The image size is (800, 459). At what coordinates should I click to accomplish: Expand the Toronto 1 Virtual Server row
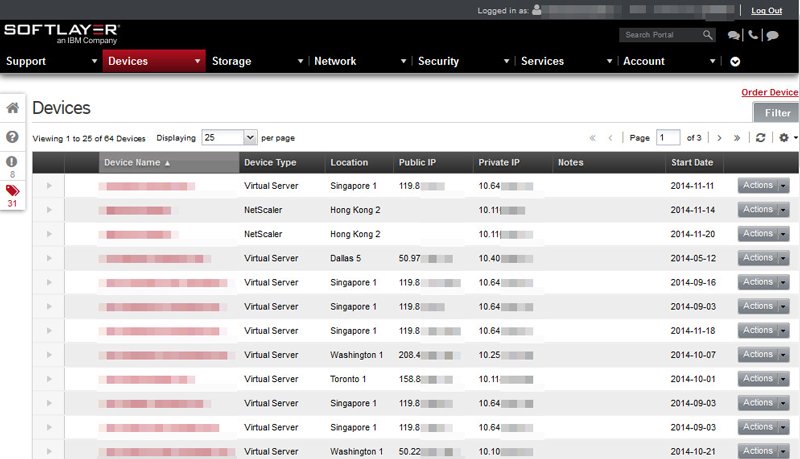coord(49,379)
